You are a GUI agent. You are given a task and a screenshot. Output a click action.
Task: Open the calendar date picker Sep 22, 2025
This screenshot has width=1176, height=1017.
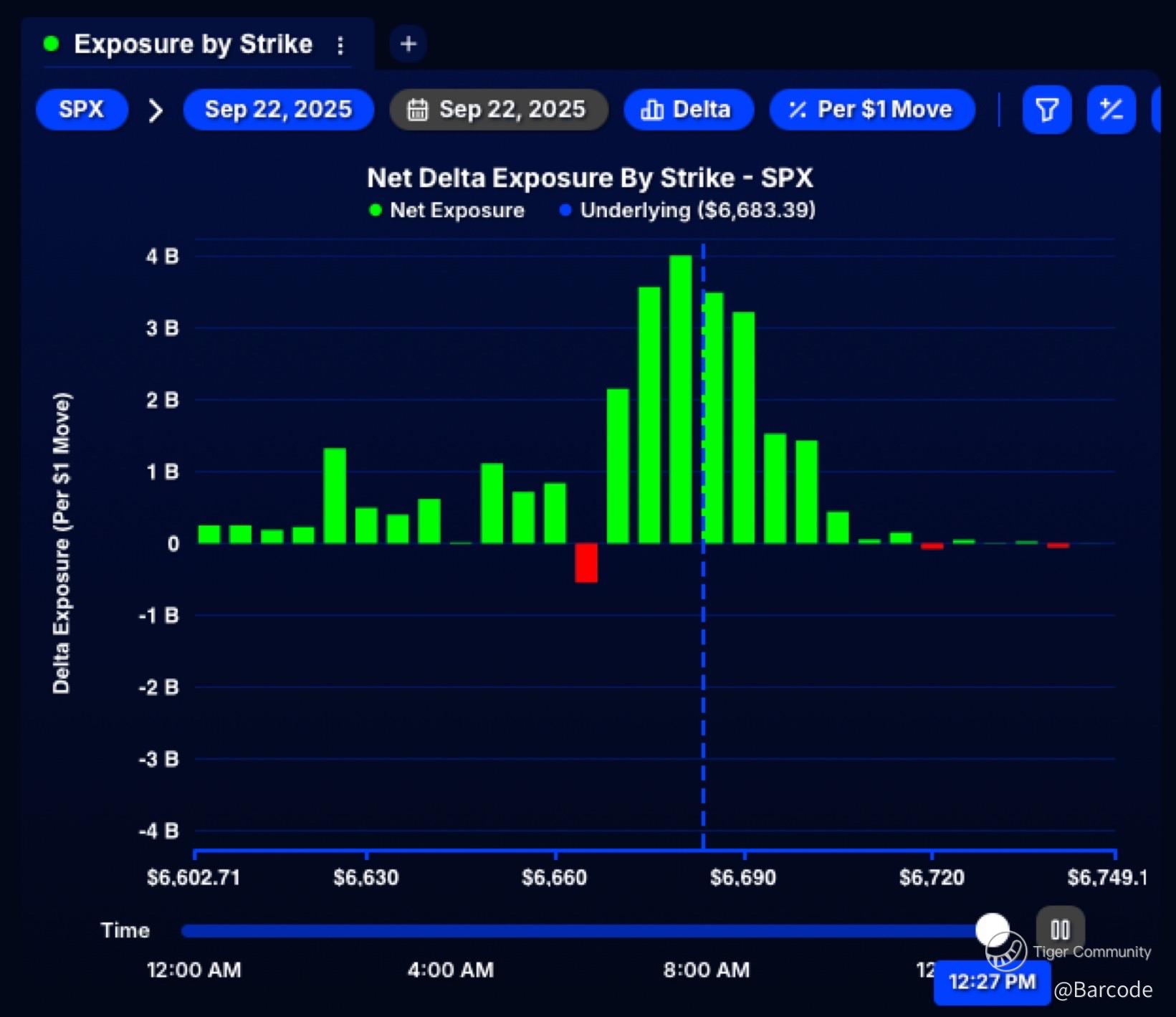(499, 110)
